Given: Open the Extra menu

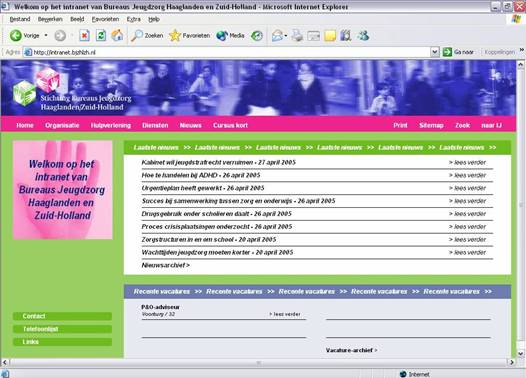Looking at the screenshot, I should pos(134,19).
